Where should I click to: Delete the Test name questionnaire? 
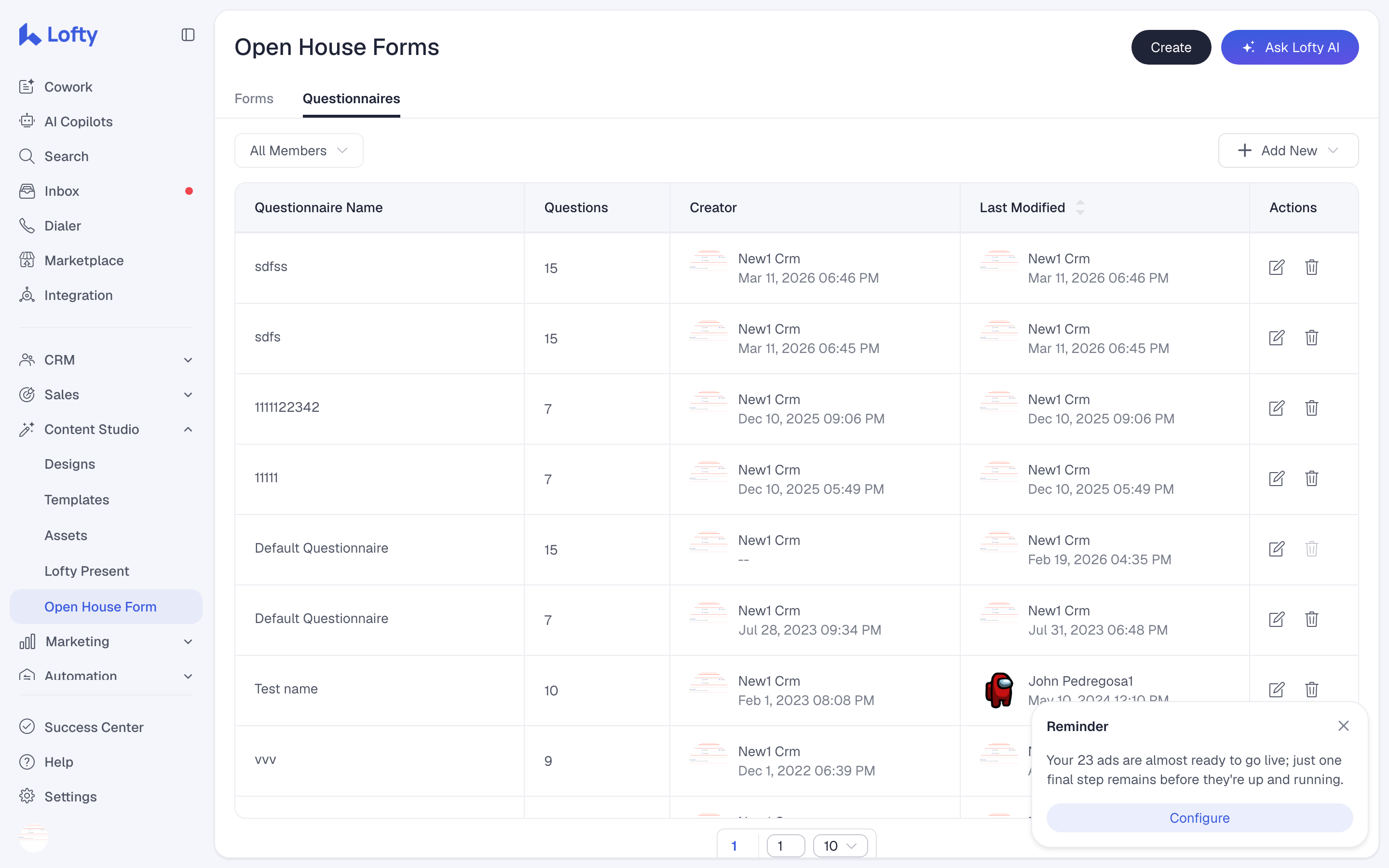tap(1311, 690)
